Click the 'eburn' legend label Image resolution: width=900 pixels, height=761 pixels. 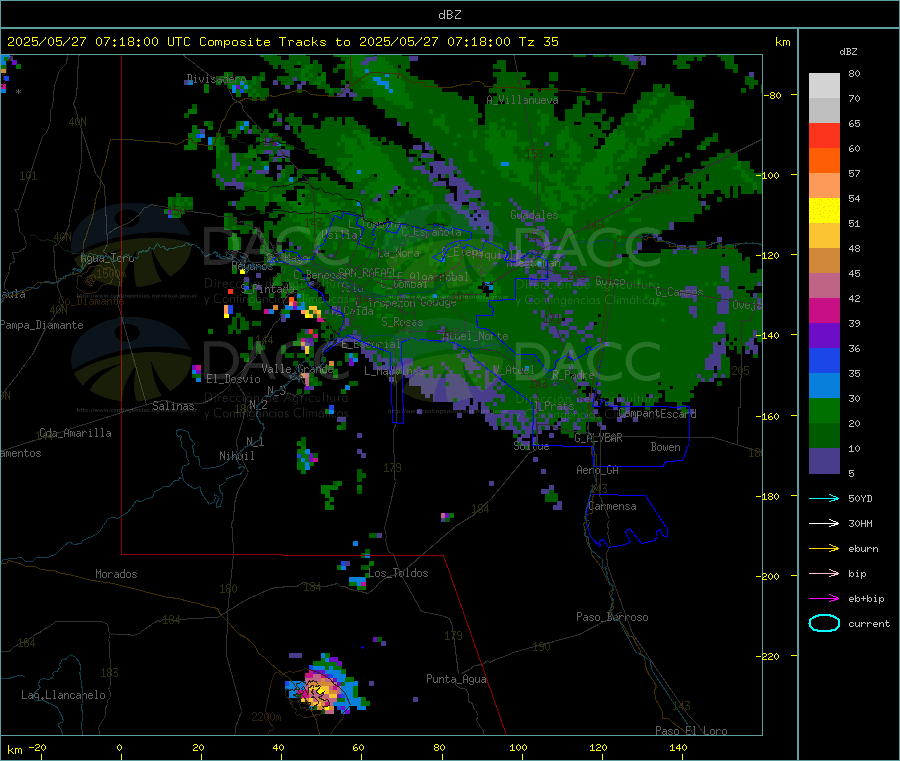[x=863, y=548]
